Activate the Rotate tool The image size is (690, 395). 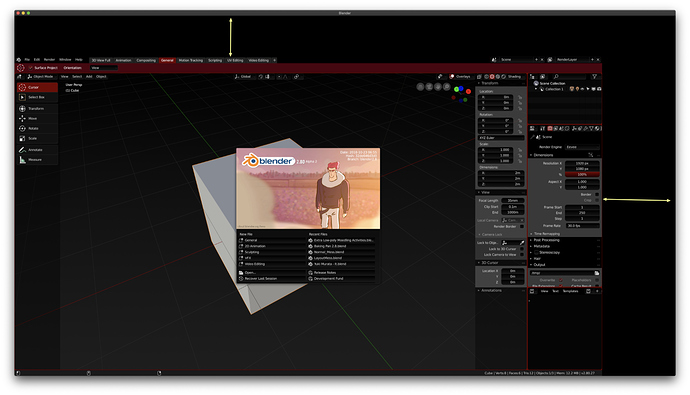coord(37,128)
